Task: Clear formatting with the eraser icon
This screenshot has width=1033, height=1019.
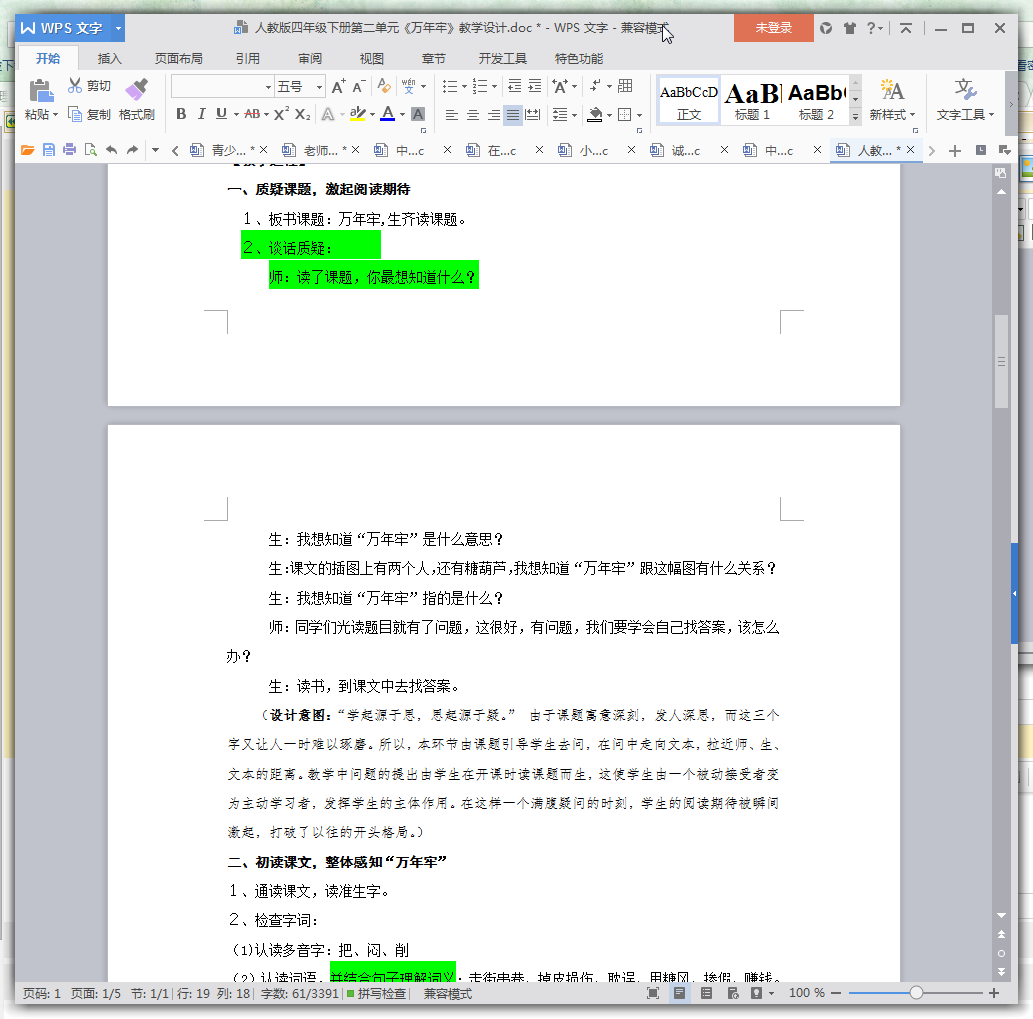Action: [x=383, y=86]
